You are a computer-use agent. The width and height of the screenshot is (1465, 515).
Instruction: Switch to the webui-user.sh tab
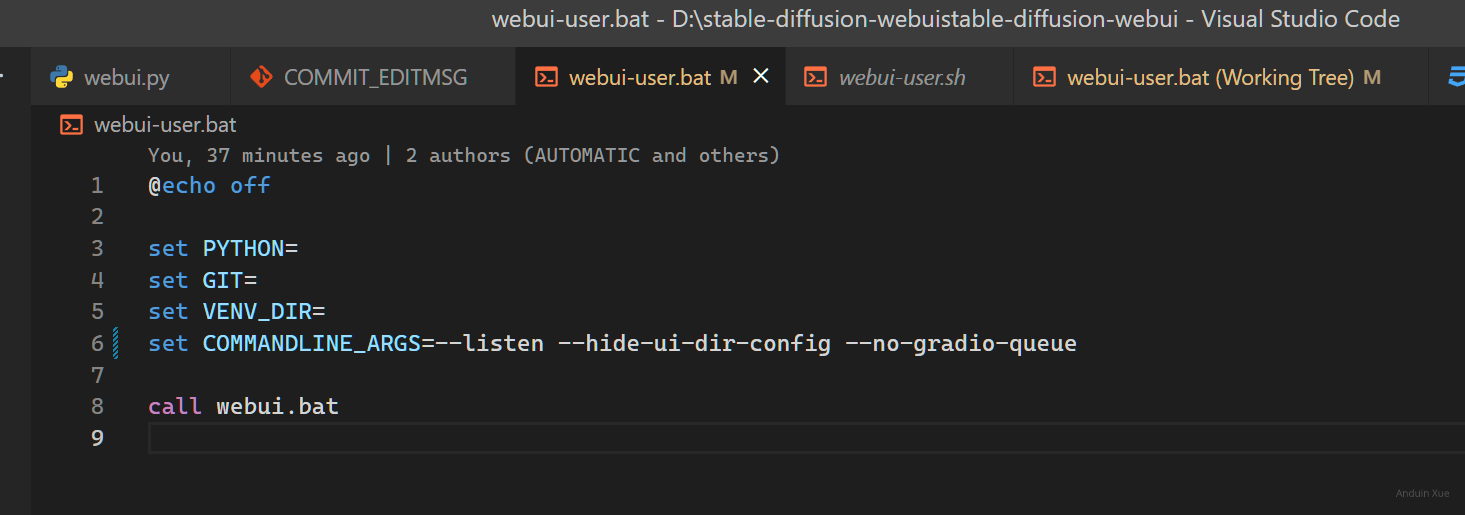901,78
